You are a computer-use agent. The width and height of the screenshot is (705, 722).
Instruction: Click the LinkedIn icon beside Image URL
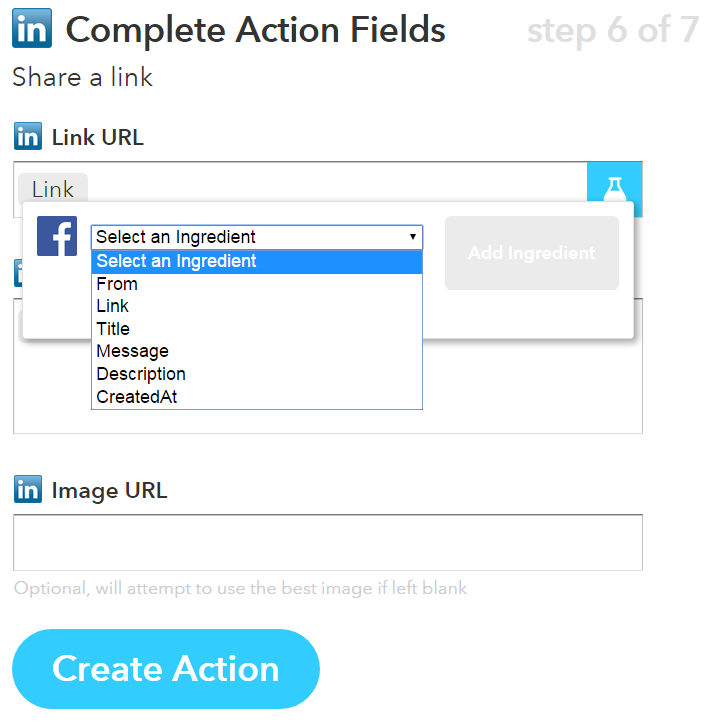[27, 490]
